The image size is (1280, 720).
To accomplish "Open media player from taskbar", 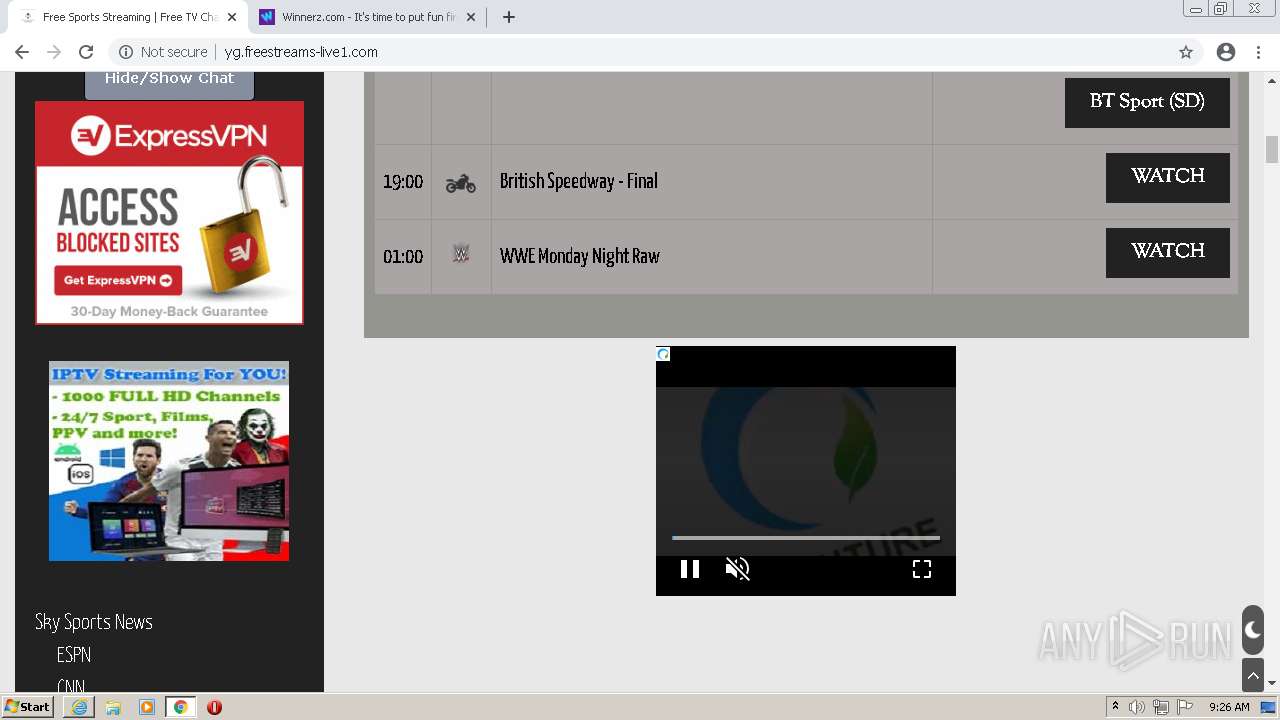I will (147, 707).
